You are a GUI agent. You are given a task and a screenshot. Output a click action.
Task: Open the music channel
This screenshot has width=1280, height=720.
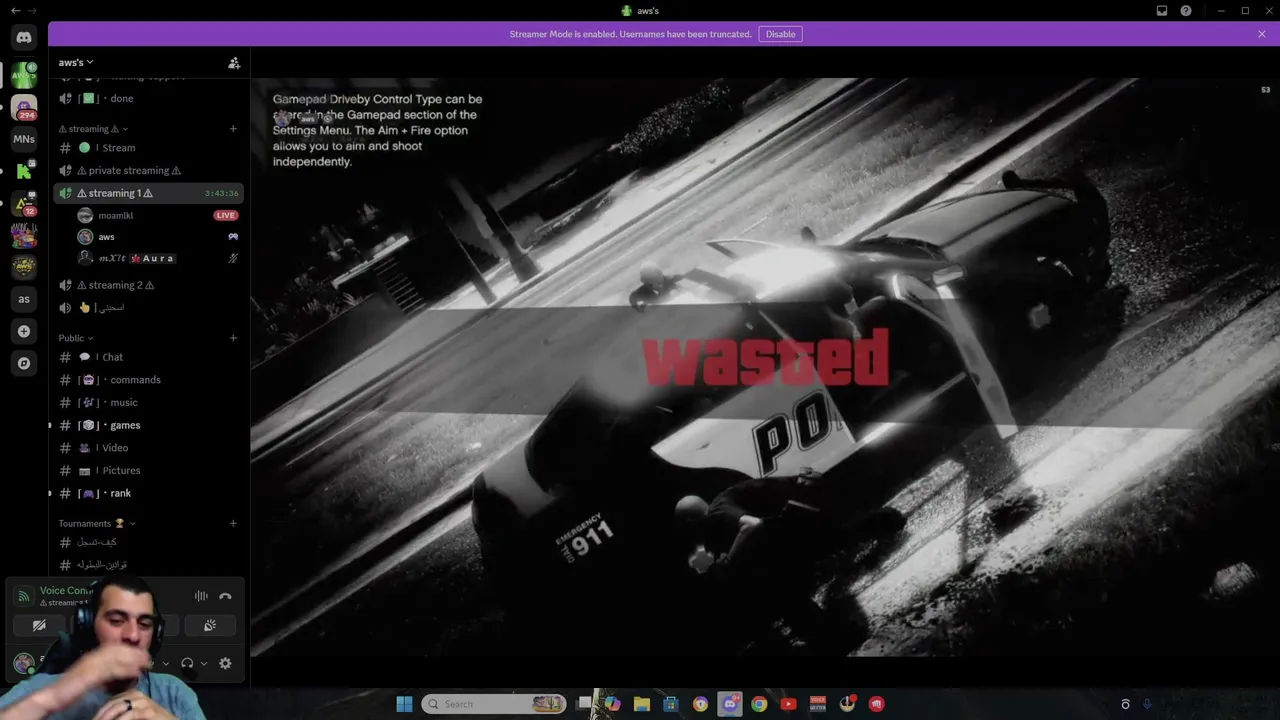click(x=148, y=402)
